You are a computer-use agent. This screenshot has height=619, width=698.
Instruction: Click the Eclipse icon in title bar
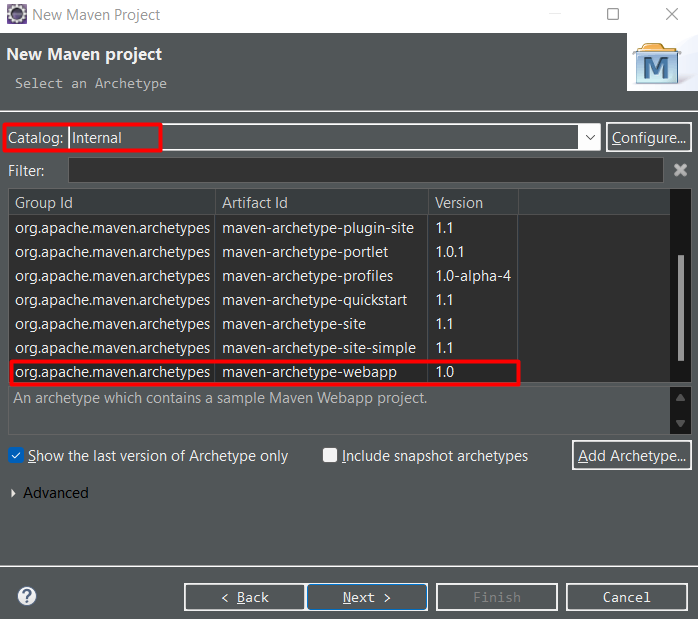click(17, 14)
